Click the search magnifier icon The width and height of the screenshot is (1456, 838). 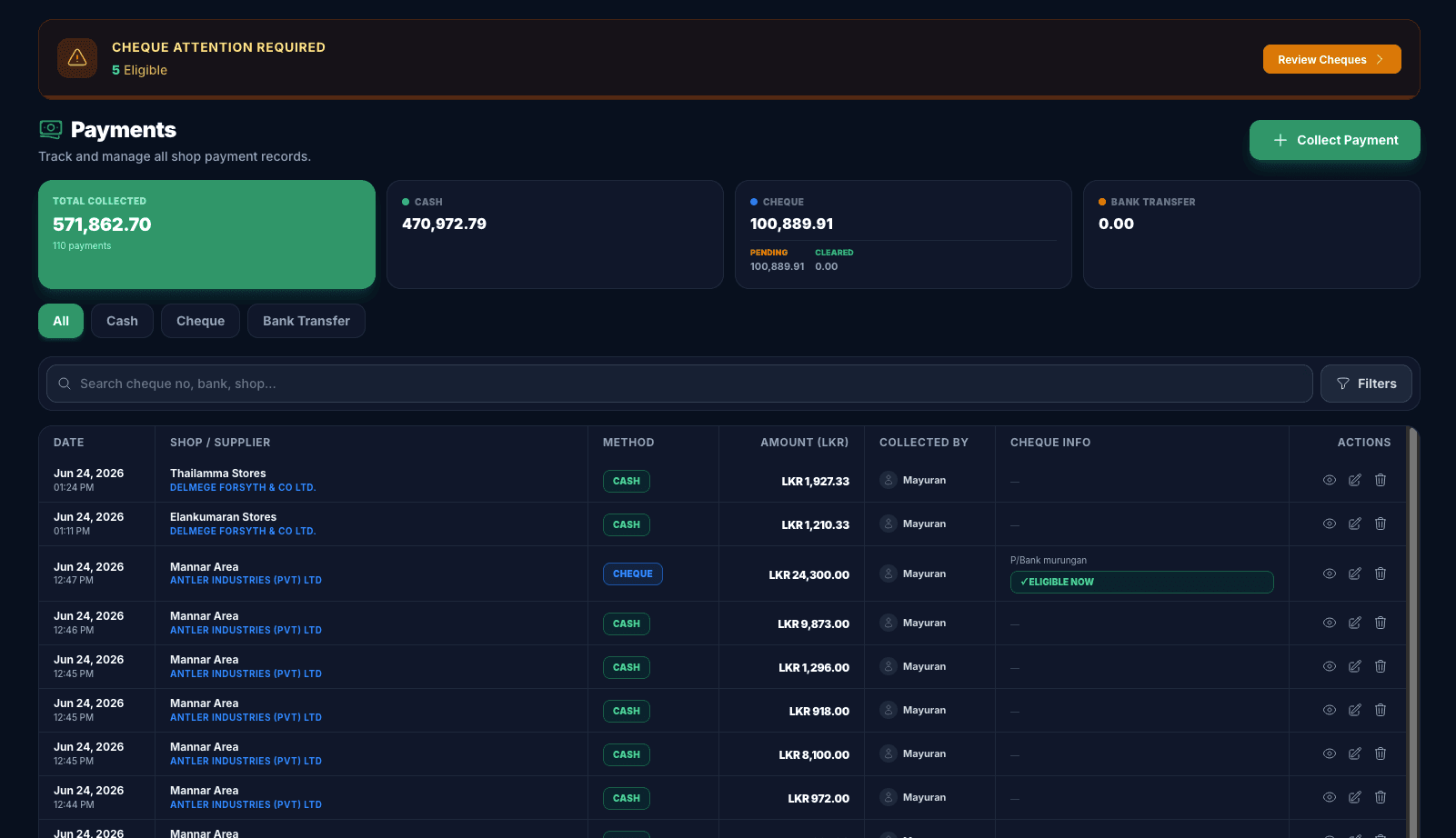[x=65, y=384]
